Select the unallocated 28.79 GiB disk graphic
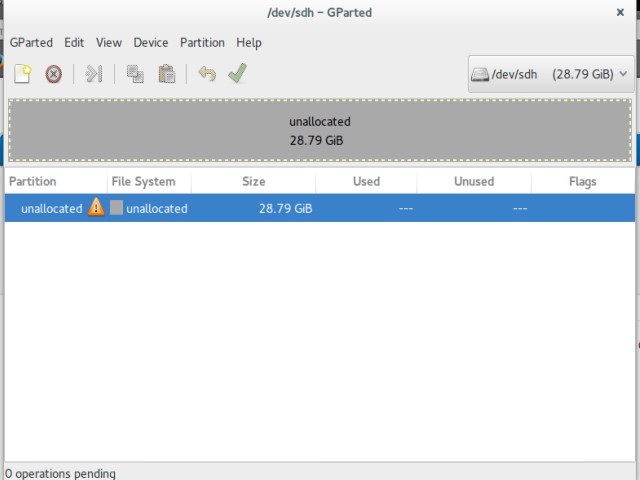The width and height of the screenshot is (640, 480). 320,131
